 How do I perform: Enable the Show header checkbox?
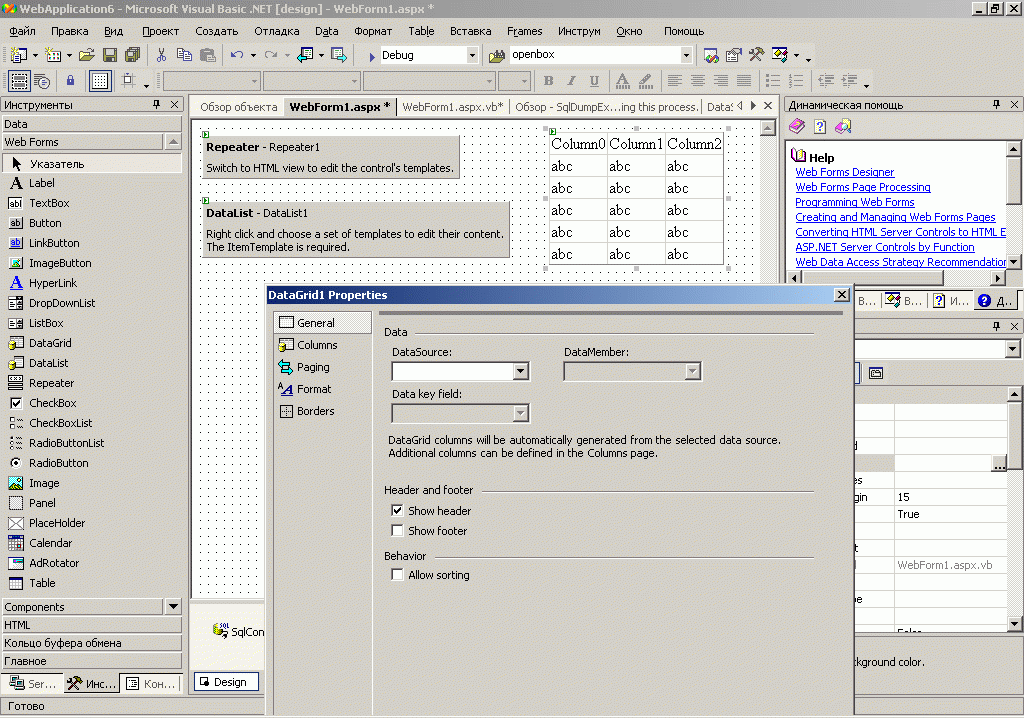(x=397, y=510)
